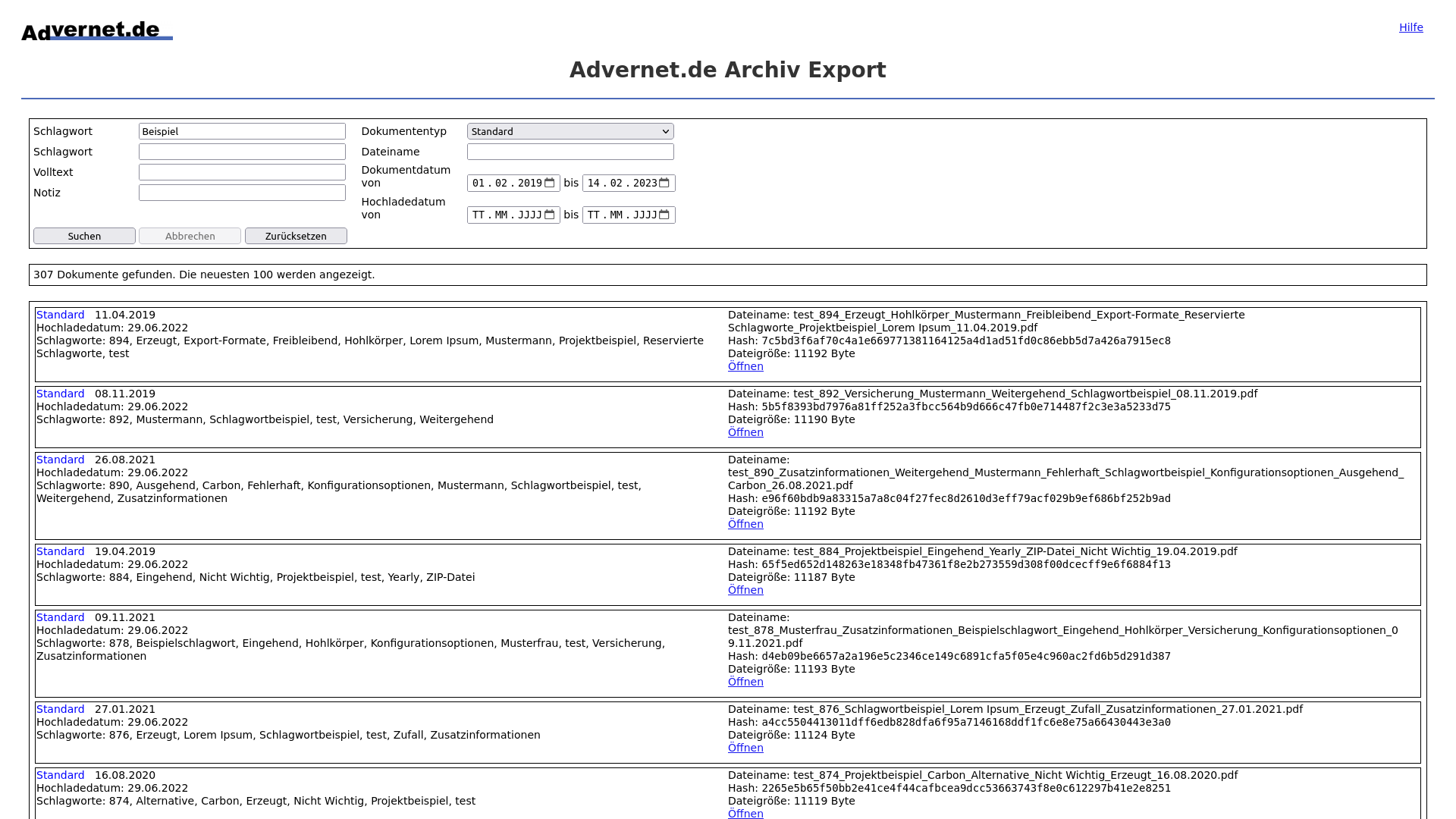This screenshot has height=819, width=1456.
Task: Click the hash starting with 65f5ed652d14
Action: pyautogui.click(x=966, y=564)
